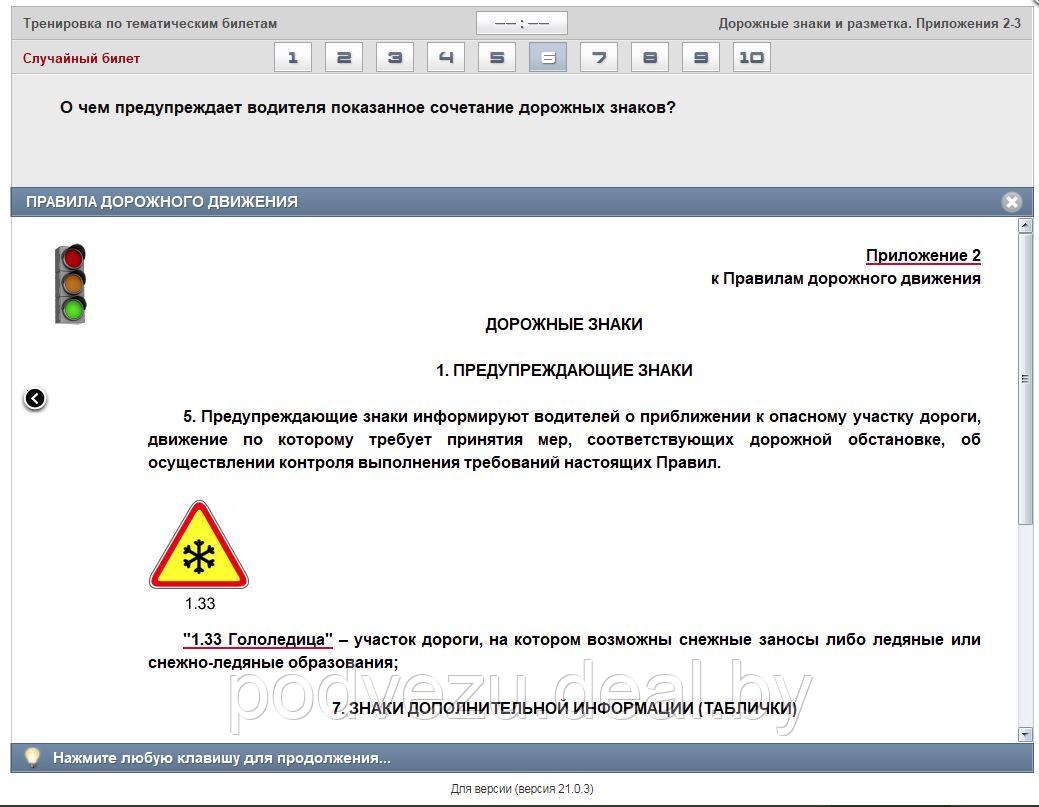Click the traffic light icon

tap(71, 284)
